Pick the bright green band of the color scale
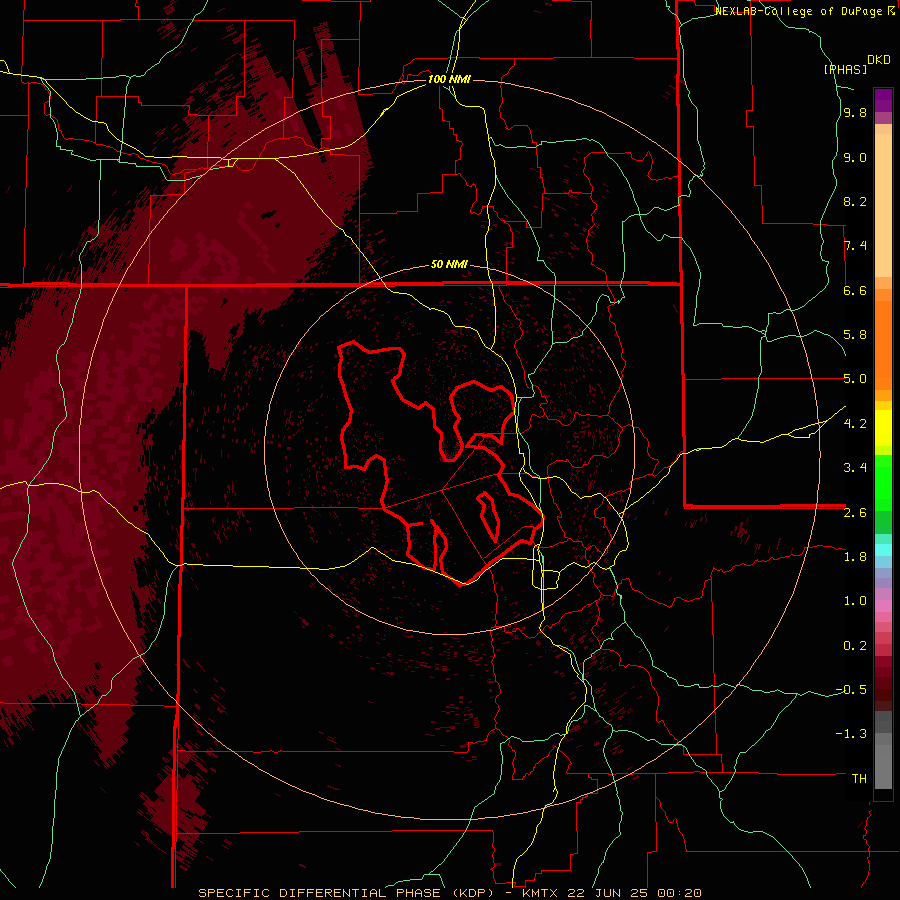The height and width of the screenshot is (900, 900). (883, 483)
